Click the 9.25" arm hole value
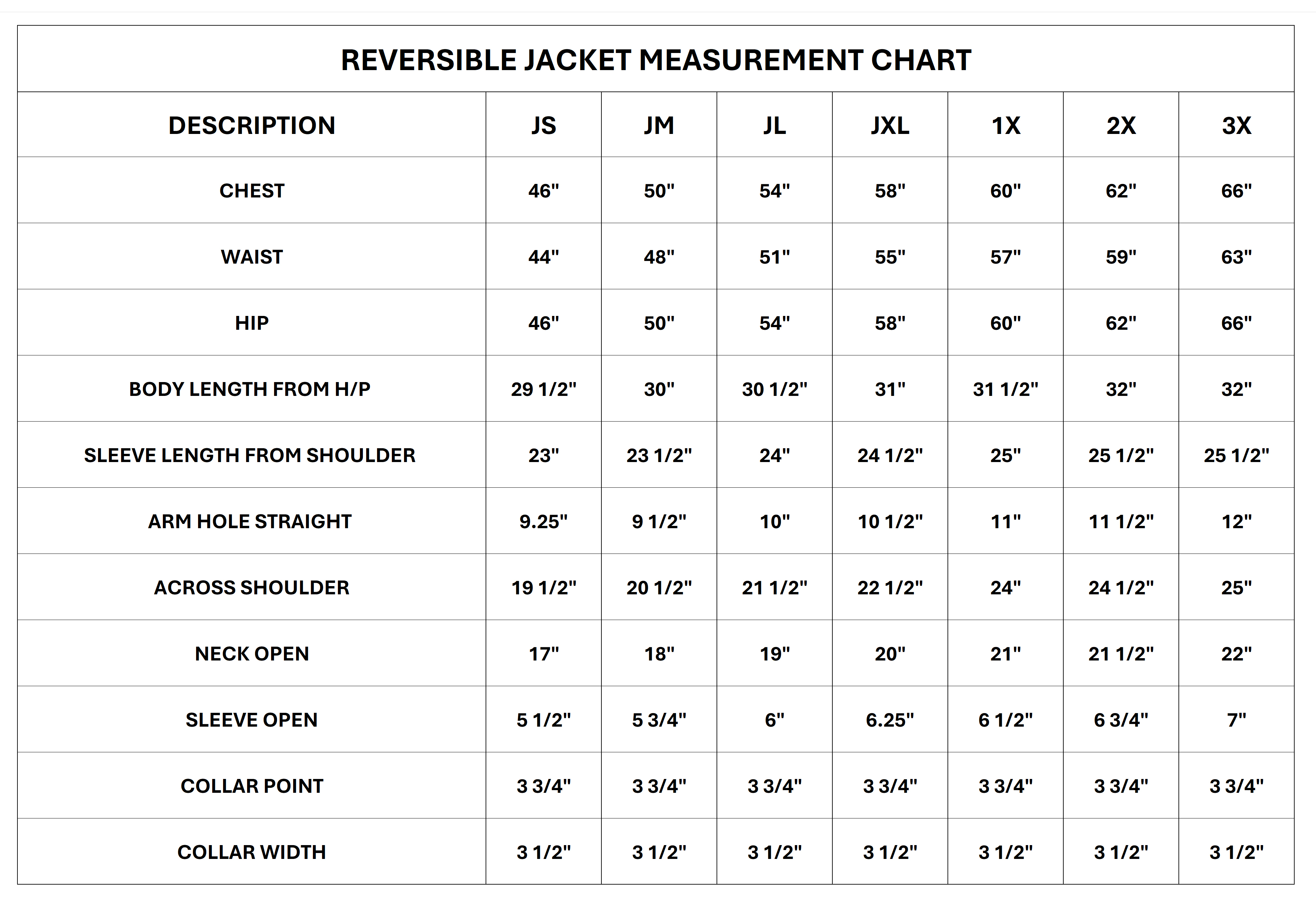This screenshot has width=1316, height=905. [x=544, y=521]
